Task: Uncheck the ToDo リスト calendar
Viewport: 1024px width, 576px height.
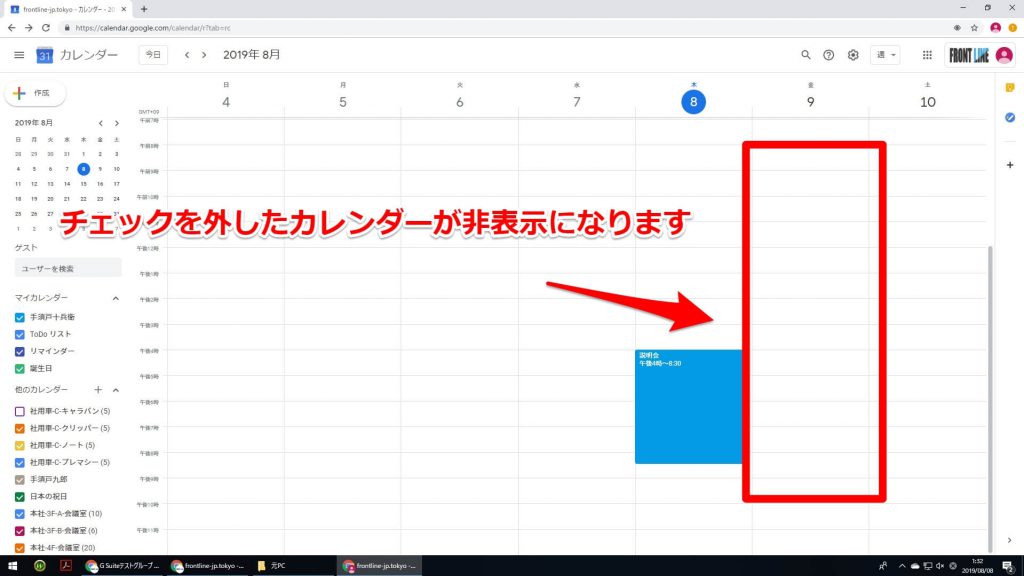Action: pyautogui.click(x=20, y=334)
